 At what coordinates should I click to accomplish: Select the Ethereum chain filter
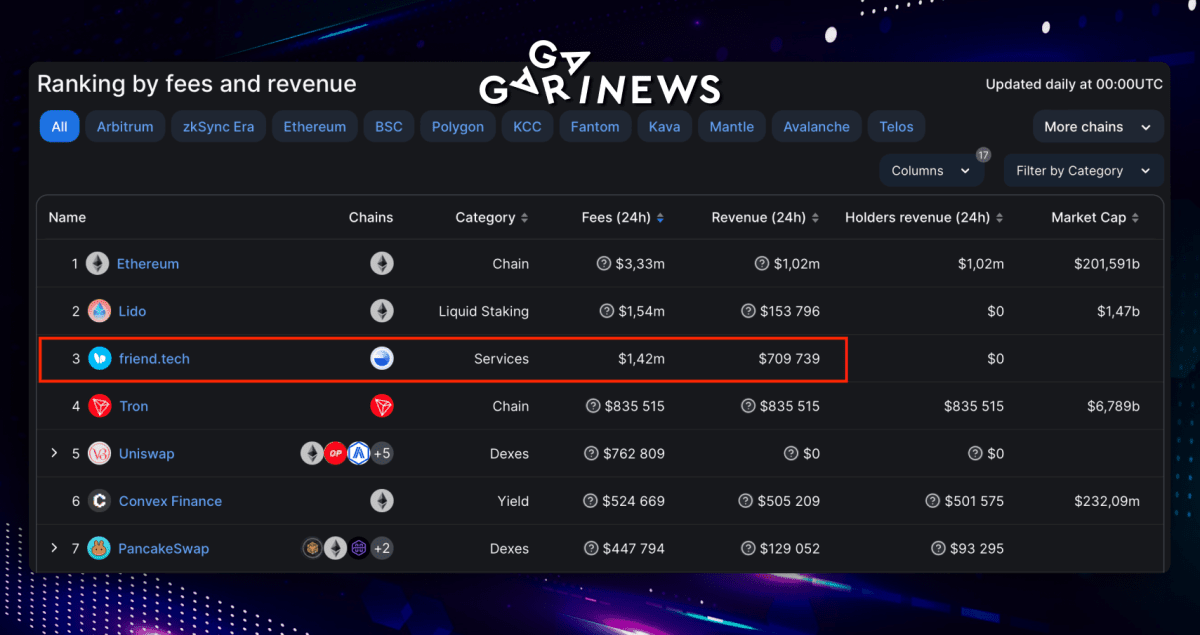point(315,127)
